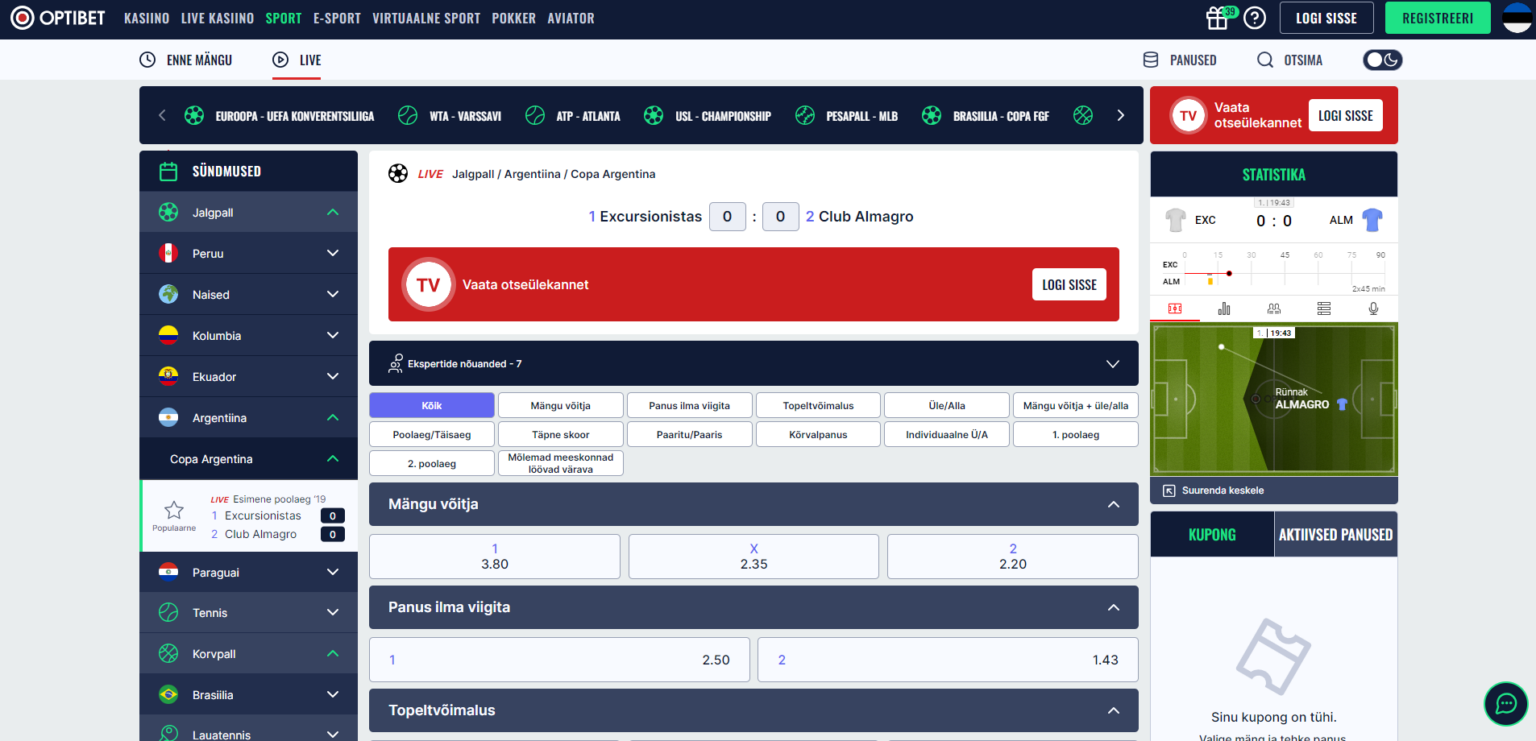Image resolution: width=1536 pixels, height=741 pixels.
Task: Click the football icon beside the LIVE label
Action: tap(398, 173)
